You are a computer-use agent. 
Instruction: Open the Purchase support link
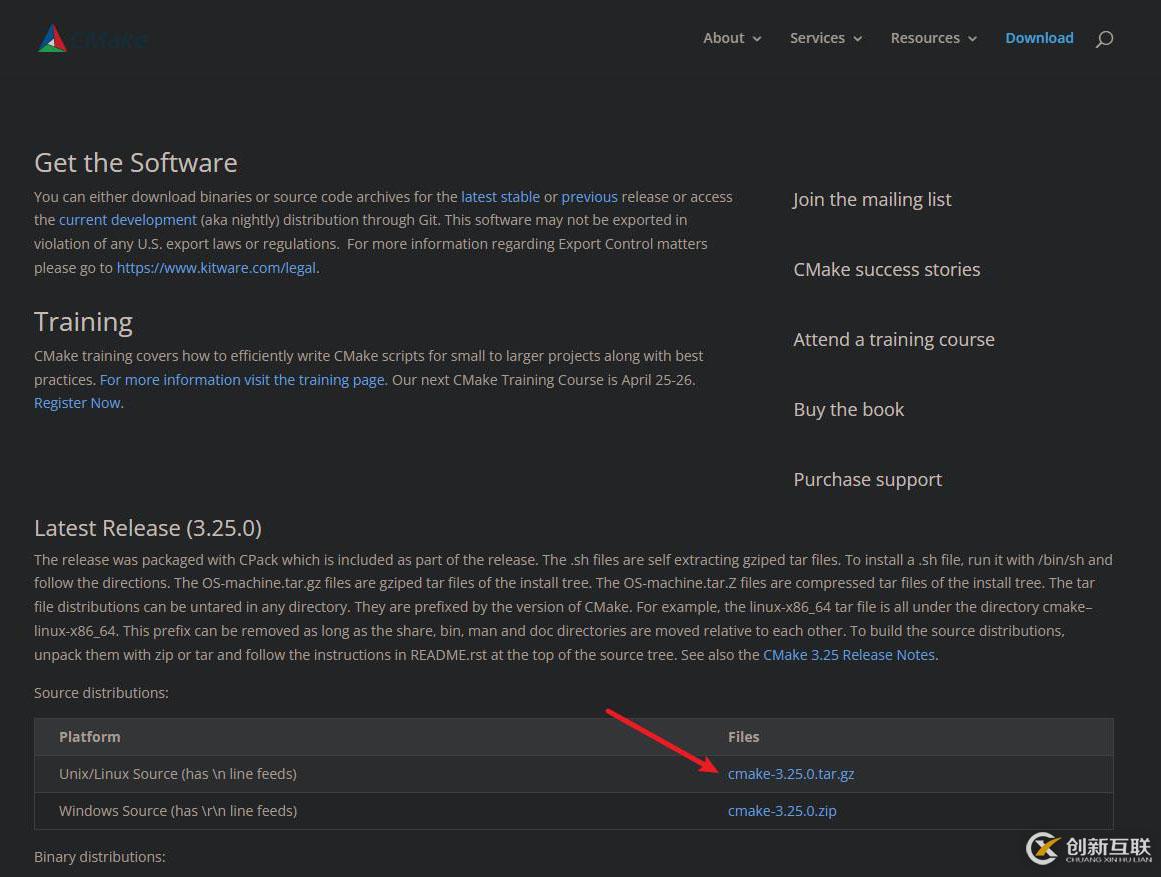(867, 480)
